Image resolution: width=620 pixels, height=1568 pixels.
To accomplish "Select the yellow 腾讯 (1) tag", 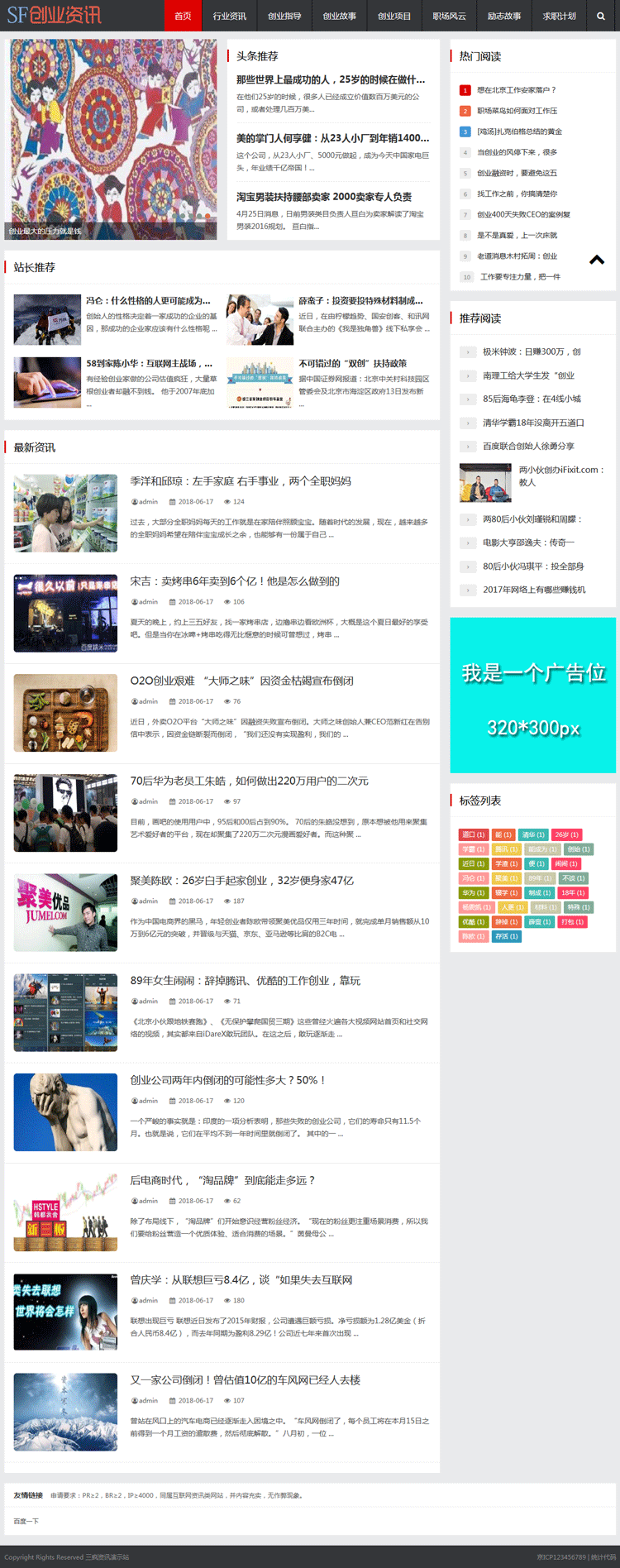I will pos(506,849).
